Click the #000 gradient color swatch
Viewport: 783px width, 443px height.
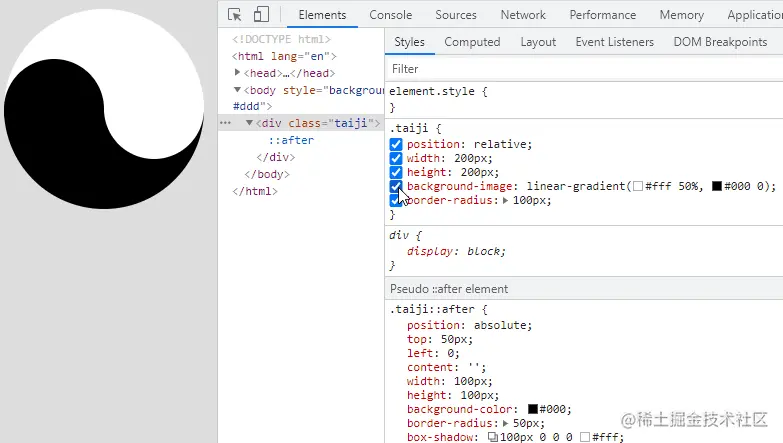coord(717,186)
